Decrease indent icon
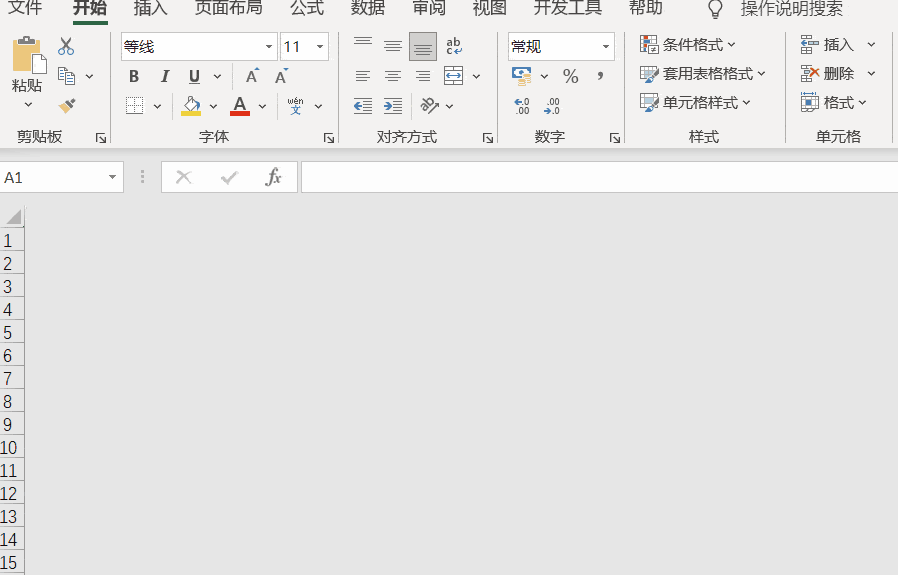898x575 pixels. tap(363, 105)
